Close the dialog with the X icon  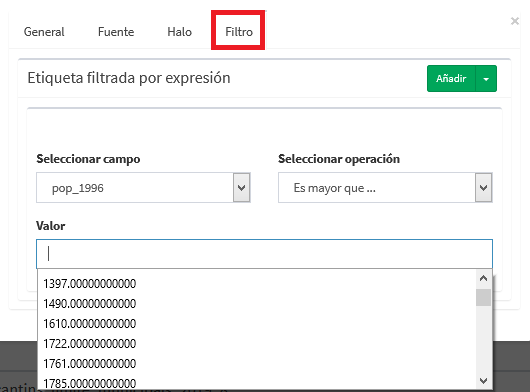coord(514,21)
